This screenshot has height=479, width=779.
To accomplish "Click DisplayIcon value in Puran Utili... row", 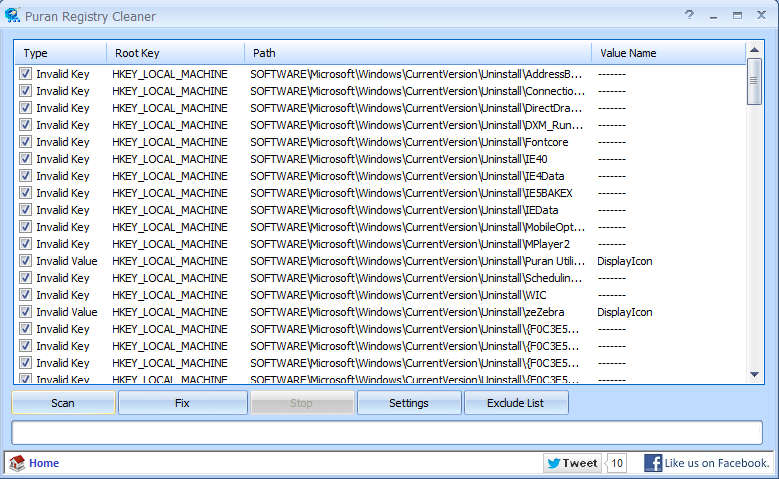I will (x=624, y=261).
